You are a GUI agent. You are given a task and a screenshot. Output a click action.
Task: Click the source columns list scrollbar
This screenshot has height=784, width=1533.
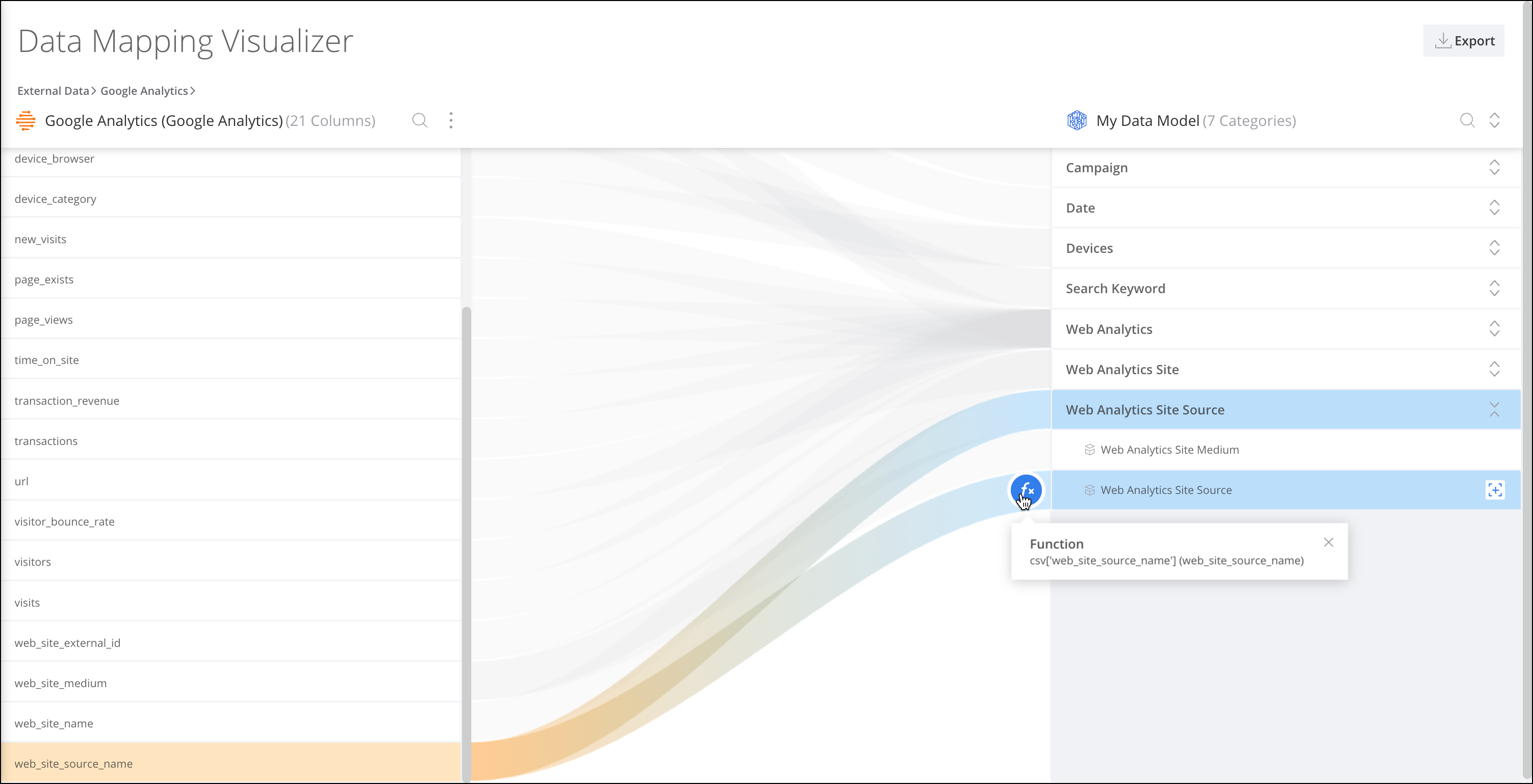coord(467,544)
